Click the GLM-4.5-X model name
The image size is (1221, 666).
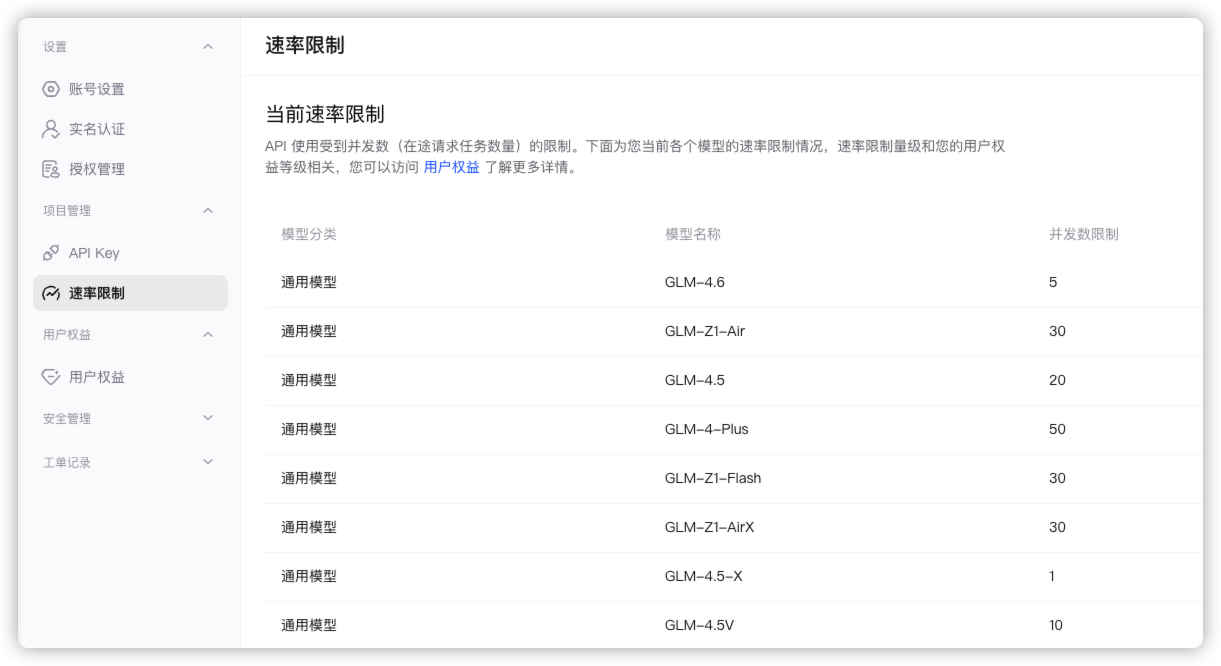pyautogui.click(x=704, y=576)
